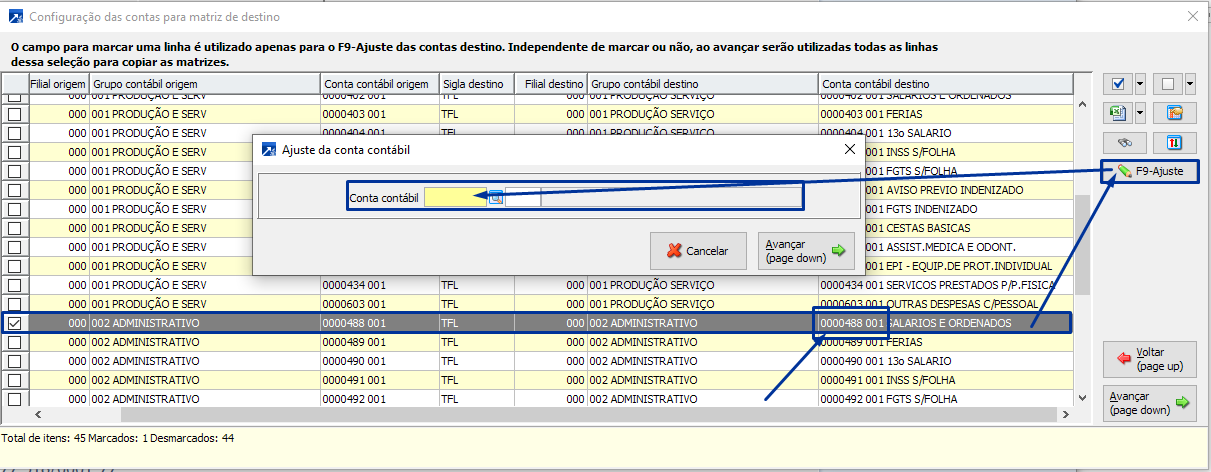1211x472 pixels.
Task: Click the Excel export icon button
Action: (x=1118, y=112)
